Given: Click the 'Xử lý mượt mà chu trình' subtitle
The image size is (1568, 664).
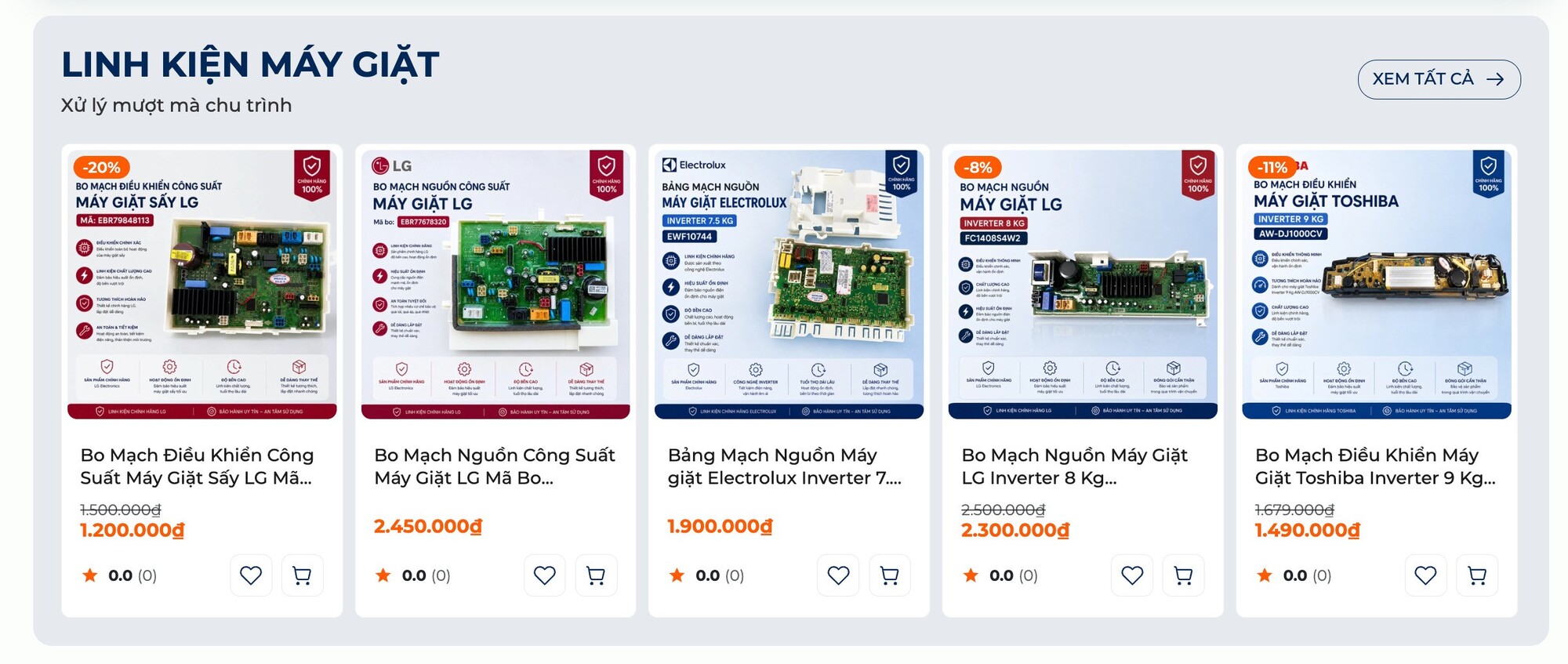Looking at the screenshot, I should tap(176, 105).
